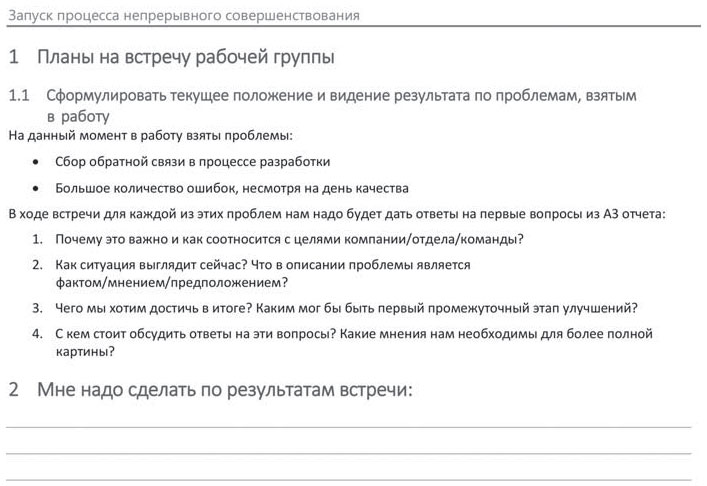Click the list number "4."
This screenshot has width=707, height=486.
coord(37,334)
